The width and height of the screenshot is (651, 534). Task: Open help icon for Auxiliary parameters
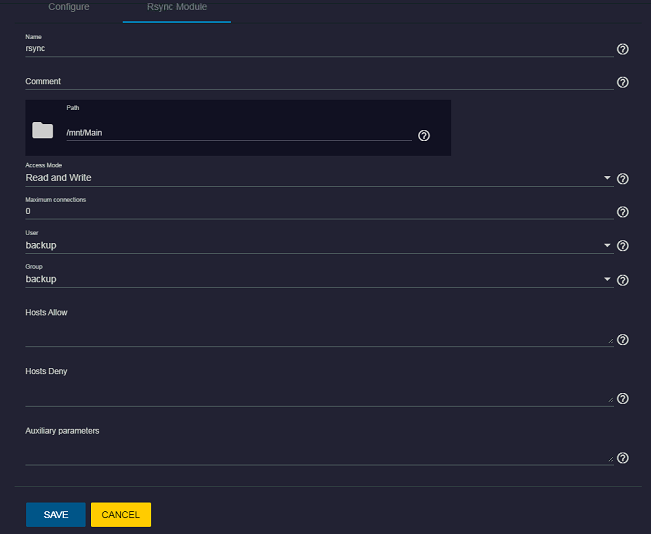pyautogui.click(x=622, y=458)
